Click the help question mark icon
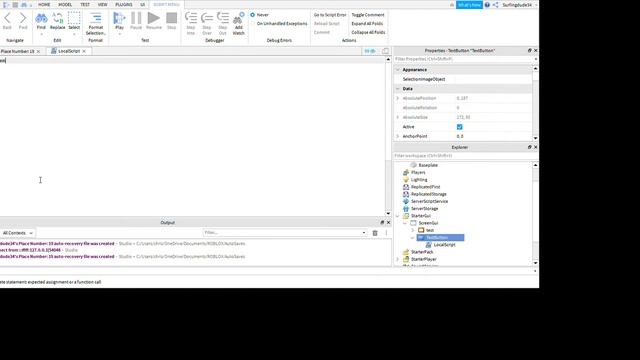Image resolution: width=640 pixels, height=360 pixels. coord(487,5)
